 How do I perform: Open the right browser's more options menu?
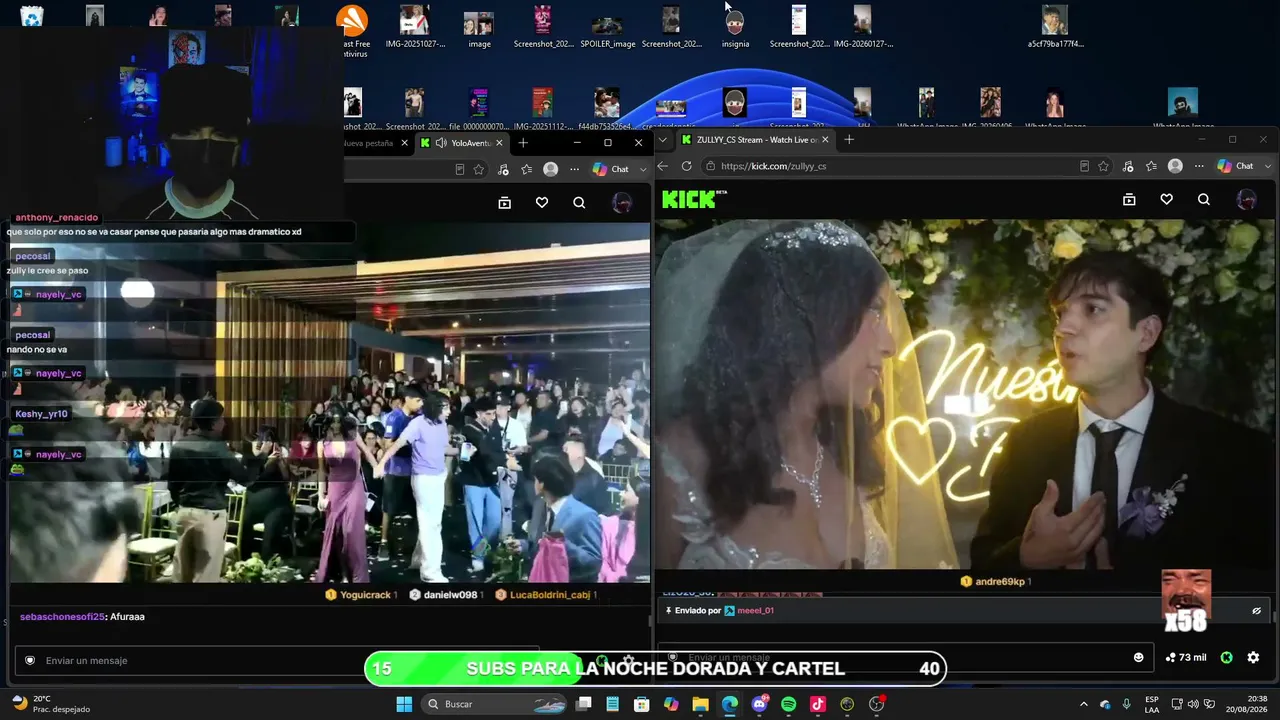[1199, 166]
